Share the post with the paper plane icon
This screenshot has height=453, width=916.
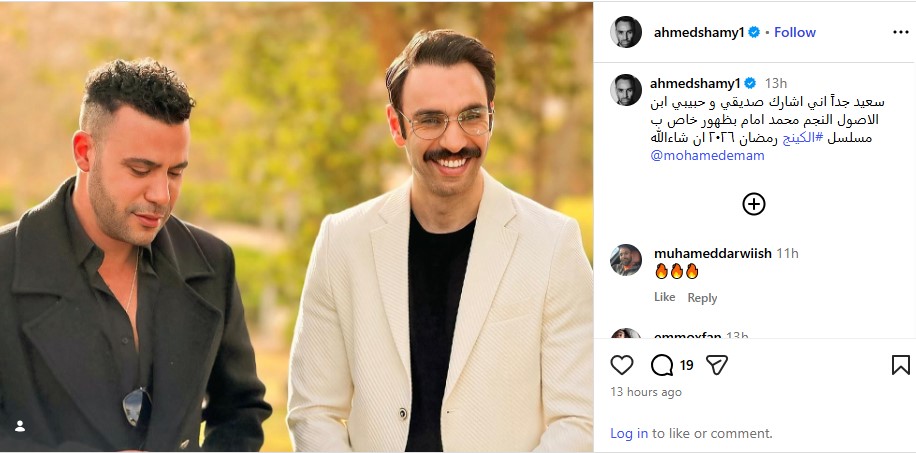click(716, 365)
